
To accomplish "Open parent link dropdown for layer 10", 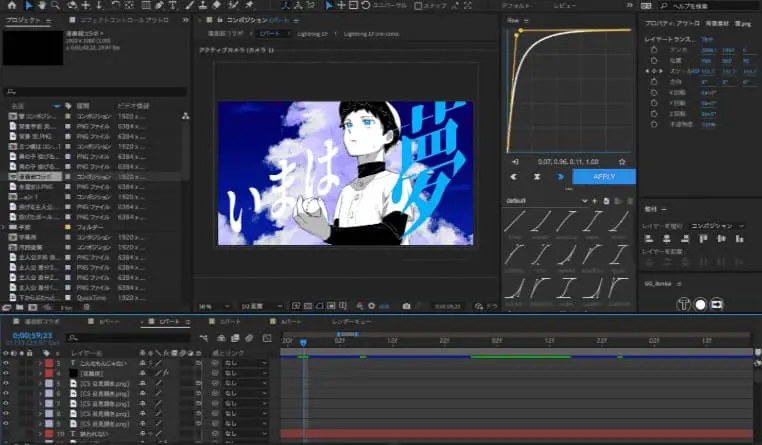I will [x=246, y=434].
